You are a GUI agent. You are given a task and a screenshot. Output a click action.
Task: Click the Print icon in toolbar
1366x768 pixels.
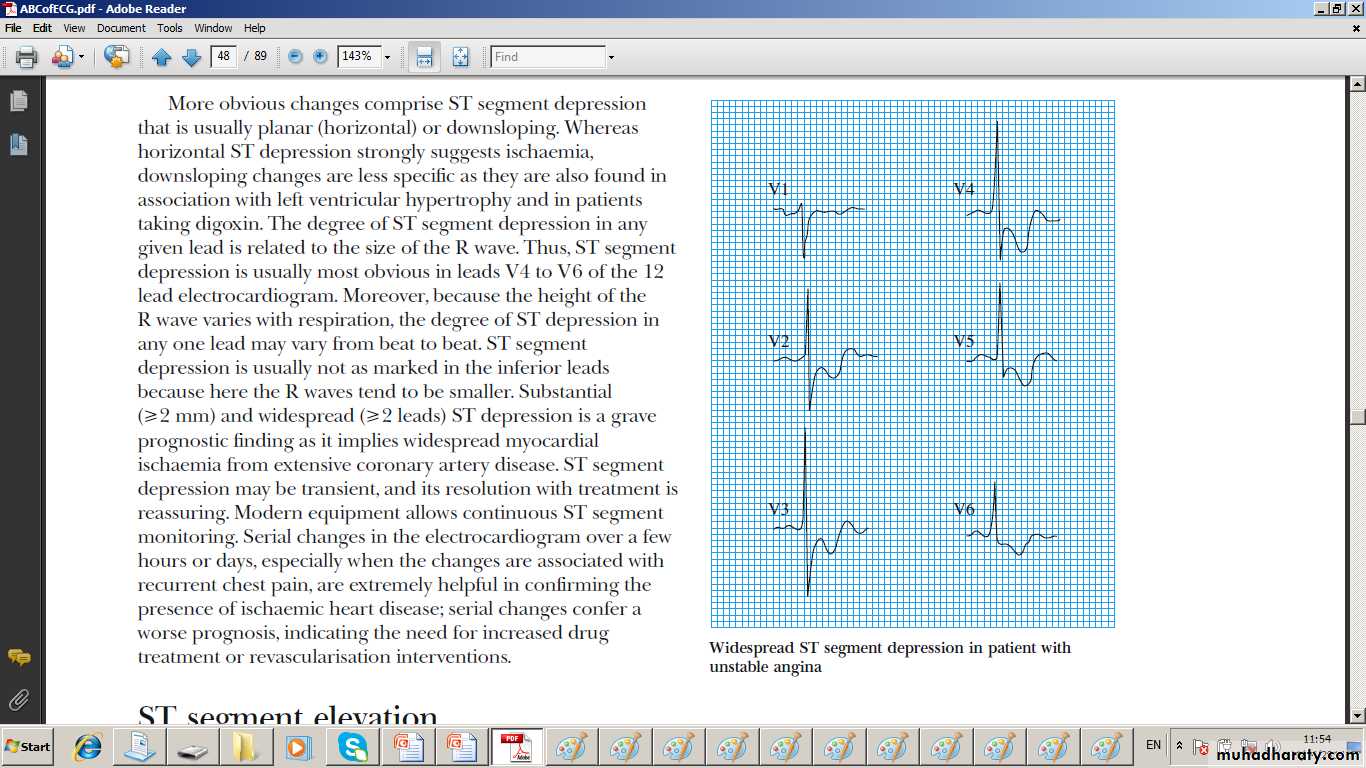coord(27,57)
